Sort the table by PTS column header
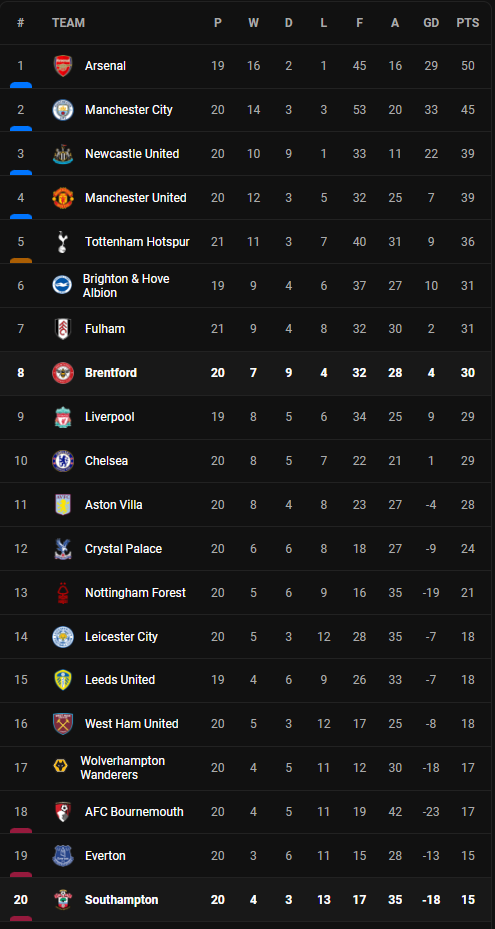Image resolution: width=495 pixels, height=929 pixels. click(468, 23)
